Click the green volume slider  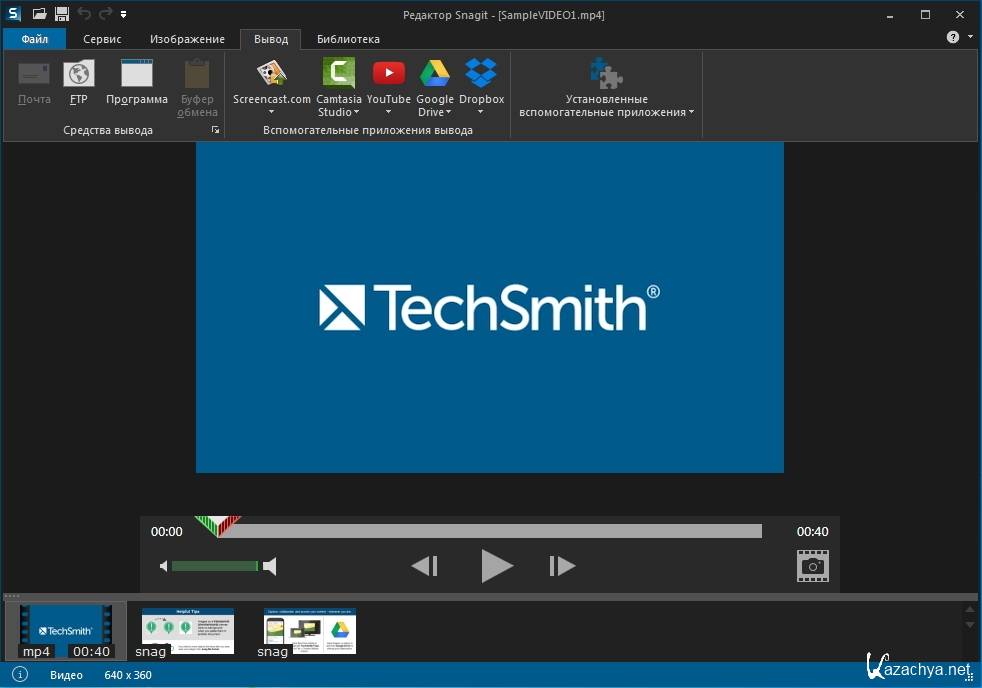pyautogui.click(x=214, y=567)
